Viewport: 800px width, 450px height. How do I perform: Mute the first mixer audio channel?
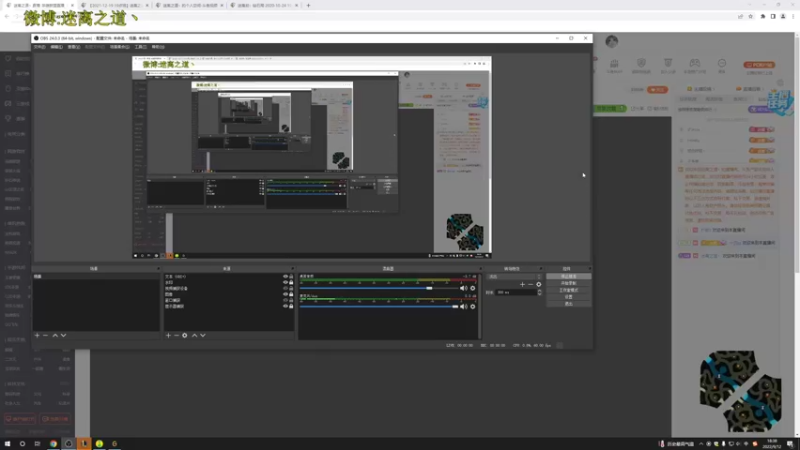(x=463, y=288)
